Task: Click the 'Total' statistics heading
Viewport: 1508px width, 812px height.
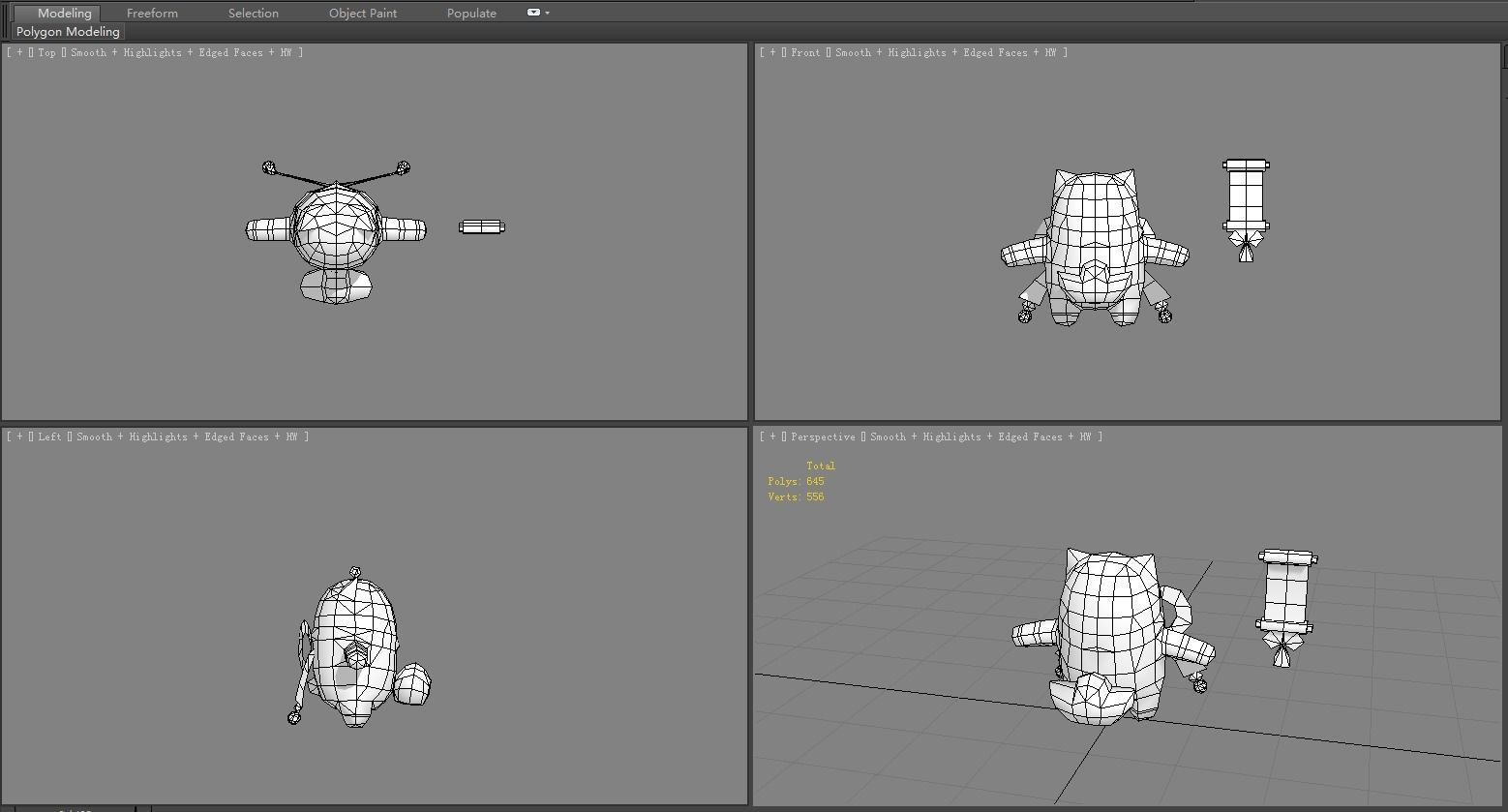Action: click(x=821, y=466)
